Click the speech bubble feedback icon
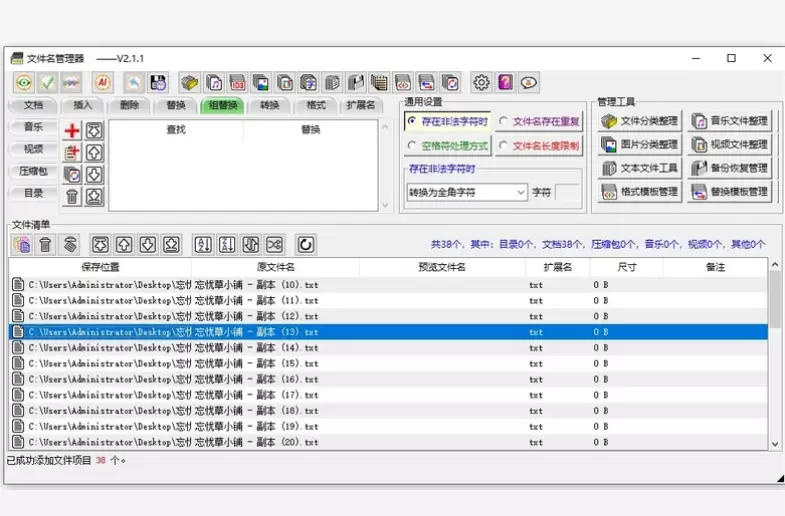Viewport: 785px width, 516px height. (x=529, y=83)
